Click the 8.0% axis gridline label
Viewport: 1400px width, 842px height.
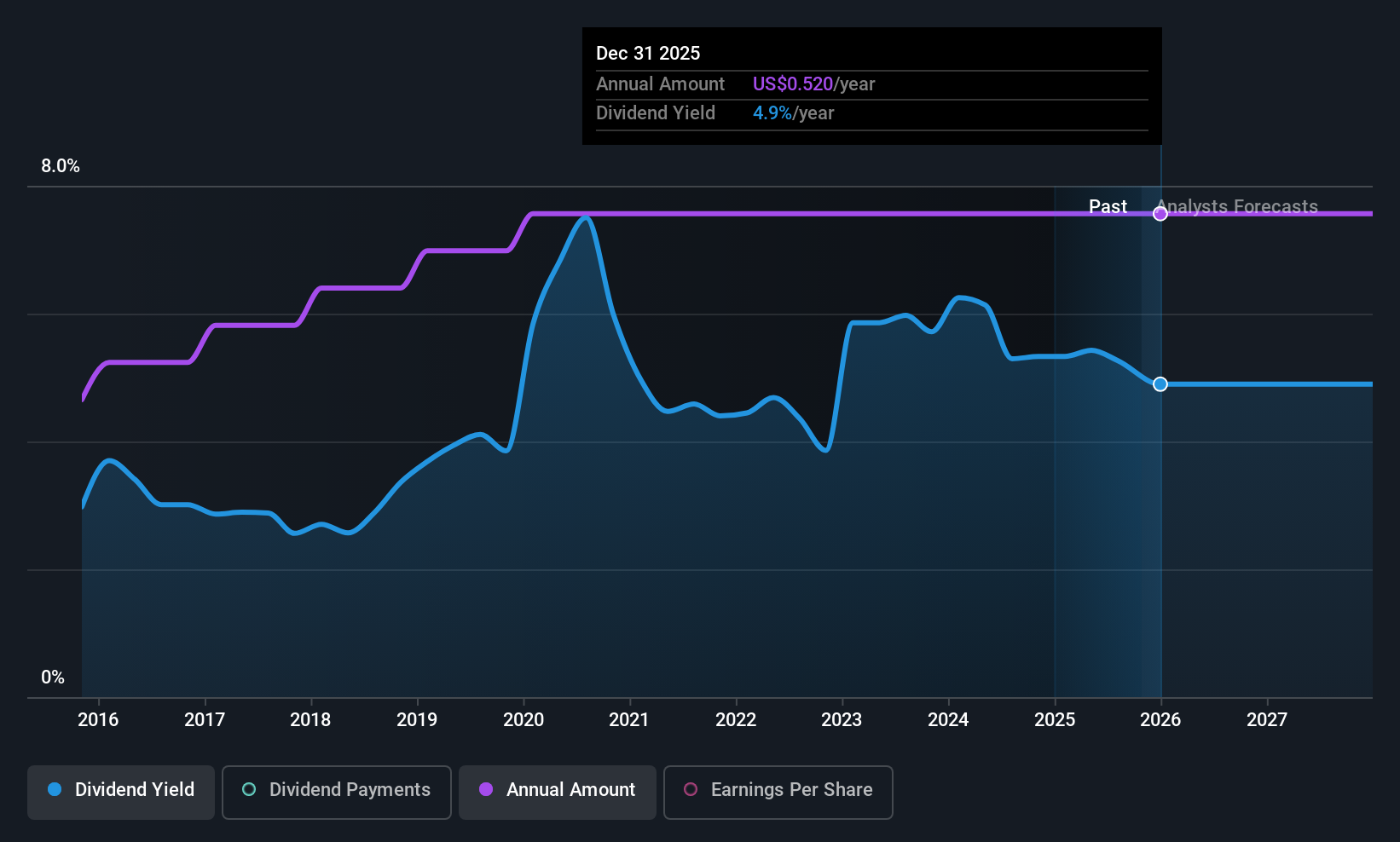(x=60, y=166)
